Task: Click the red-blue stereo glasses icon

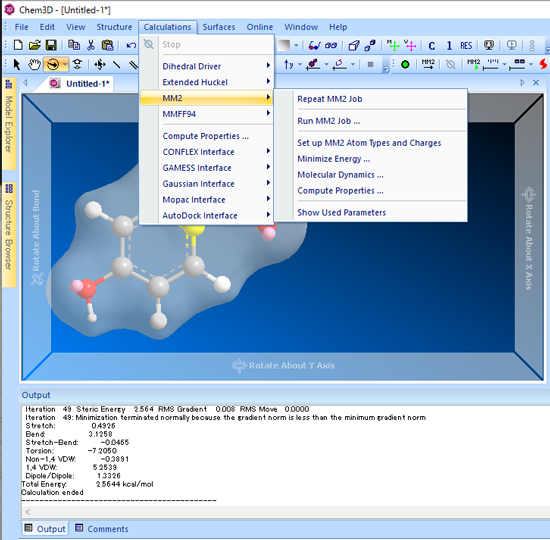Action: pos(314,45)
